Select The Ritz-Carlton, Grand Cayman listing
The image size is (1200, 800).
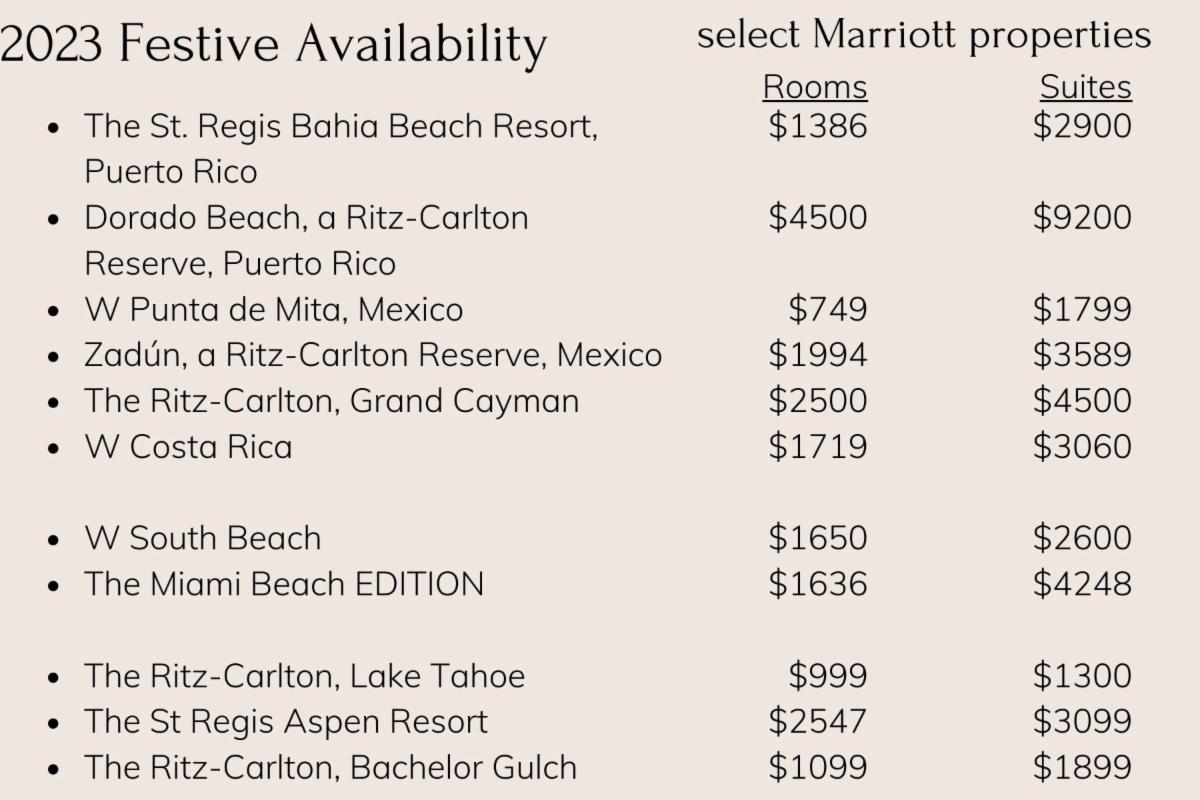click(331, 401)
